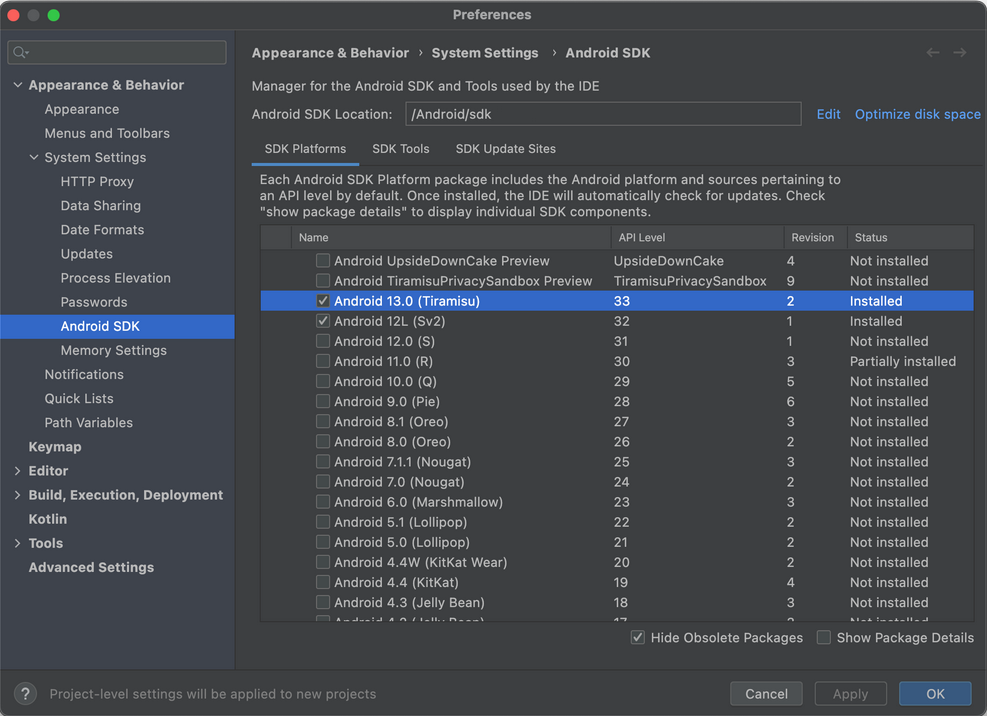Select Quick Lists settings
The image size is (987, 716).
(79, 399)
